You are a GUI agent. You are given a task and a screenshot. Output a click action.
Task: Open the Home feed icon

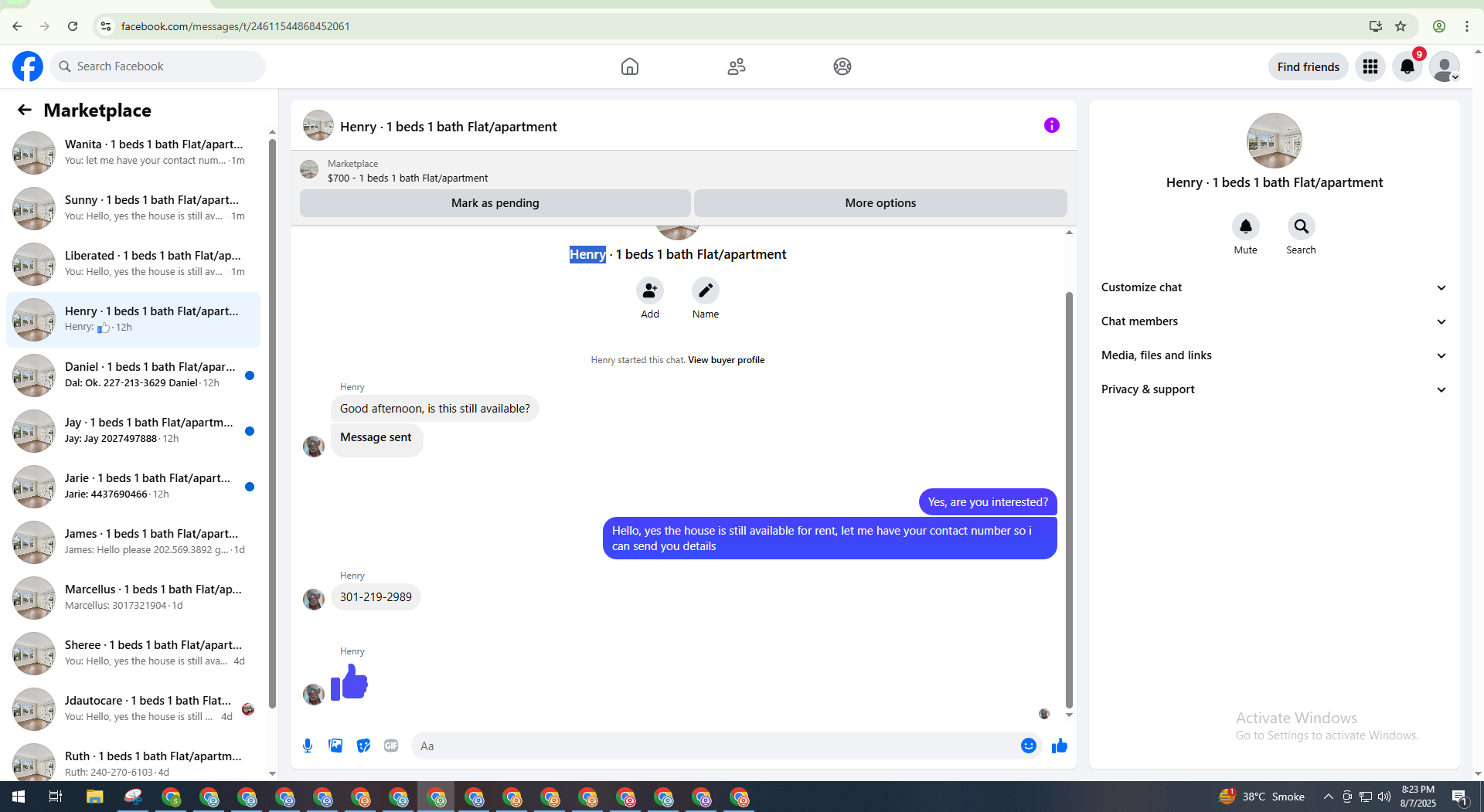pyautogui.click(x=630, y=66)
